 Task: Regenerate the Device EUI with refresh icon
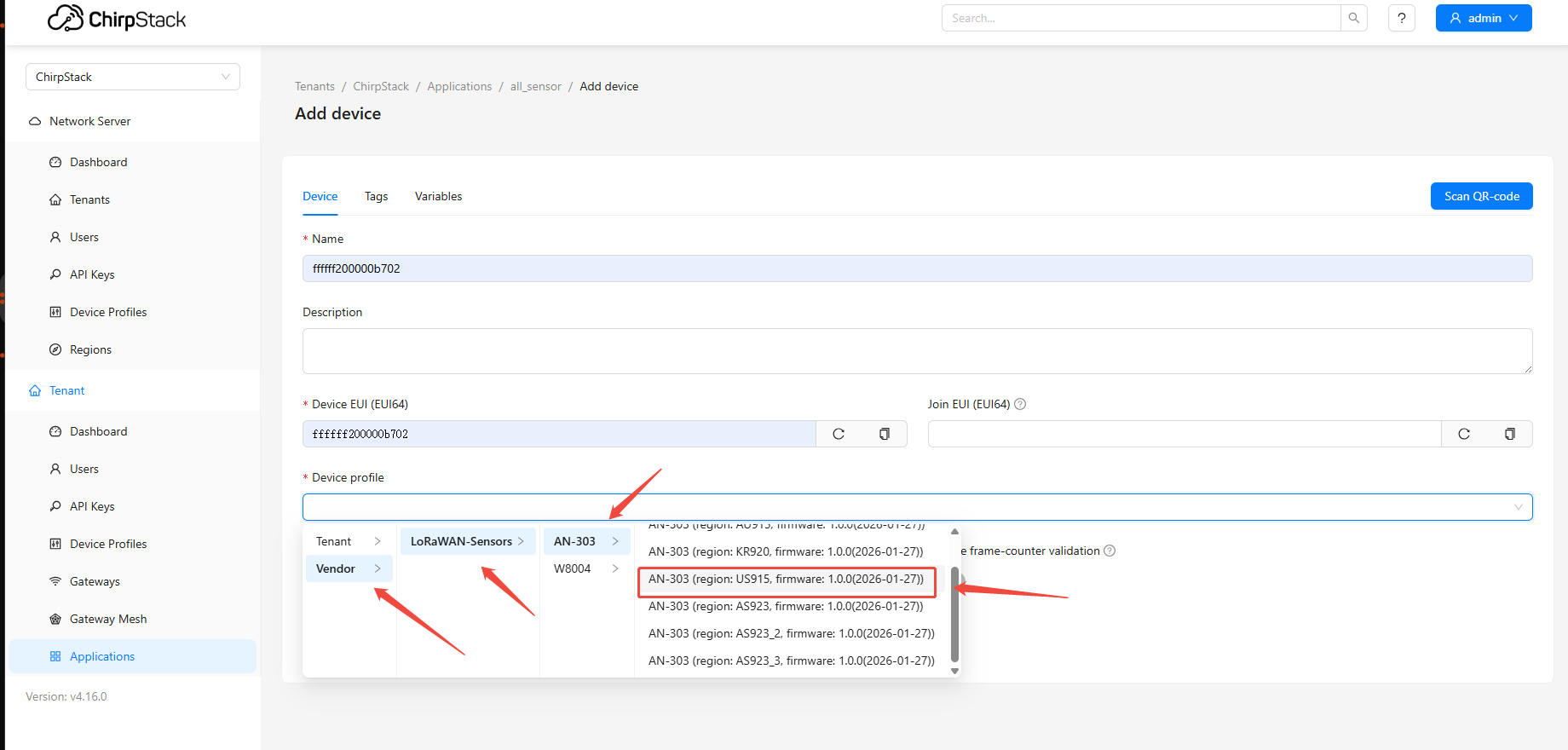pyautogui.click(x=839, y=434)
